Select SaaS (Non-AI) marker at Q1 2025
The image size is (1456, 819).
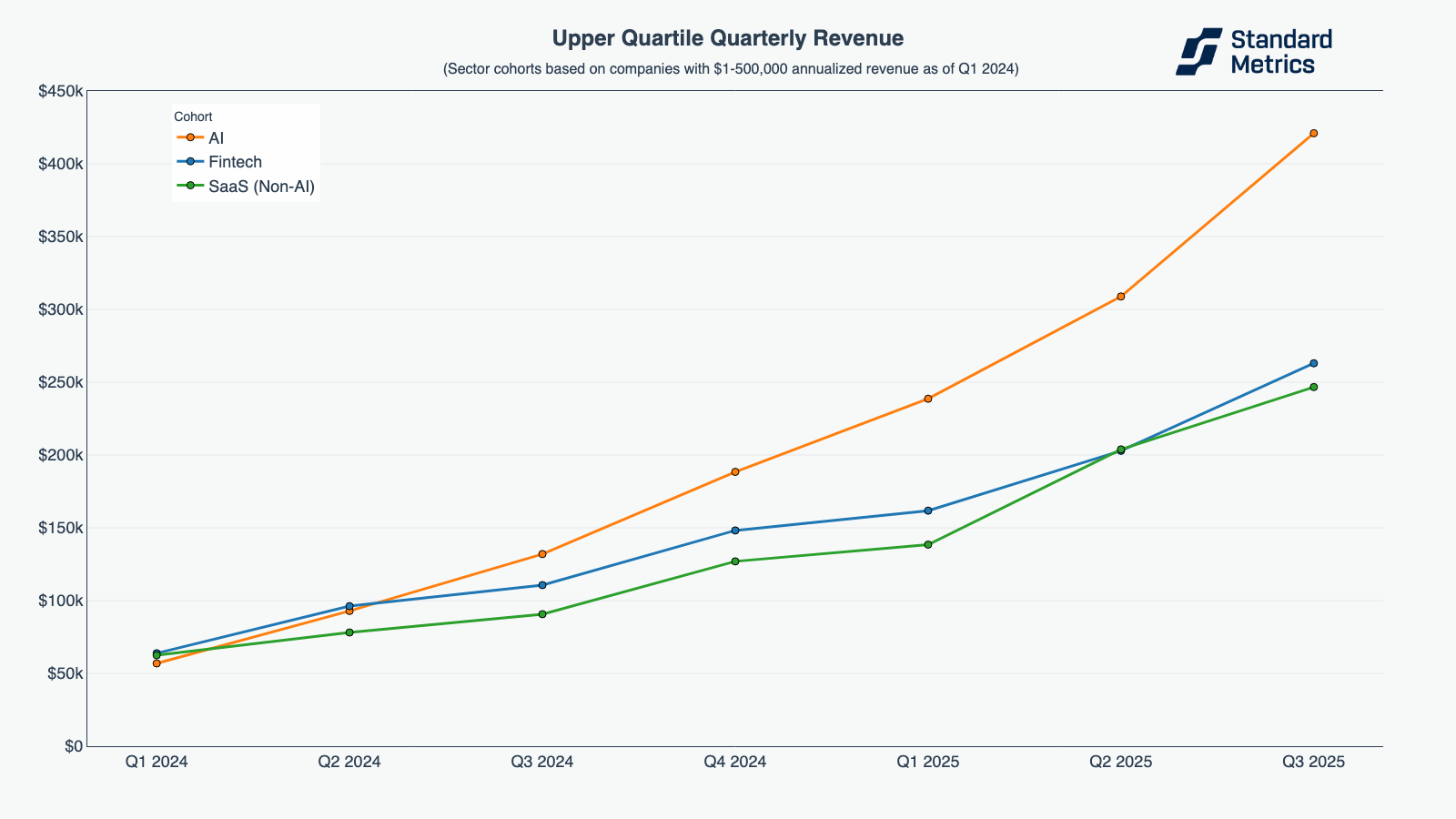point(927,545)
